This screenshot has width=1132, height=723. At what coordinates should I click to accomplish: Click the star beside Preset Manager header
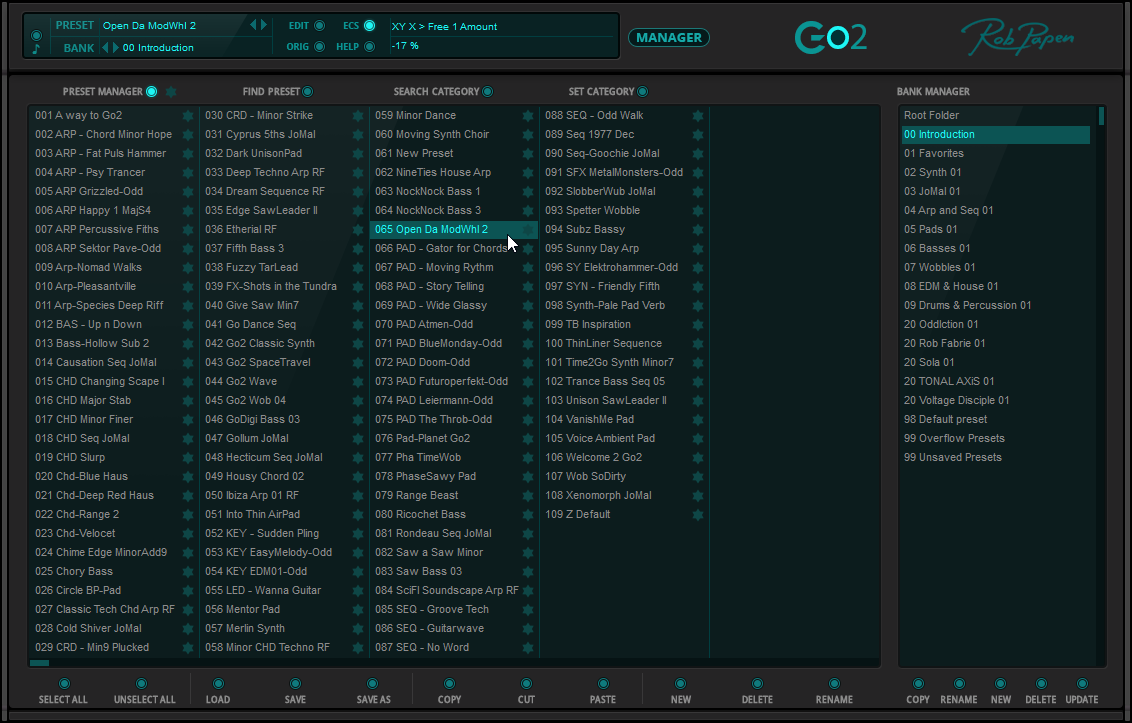coord(171,92)
